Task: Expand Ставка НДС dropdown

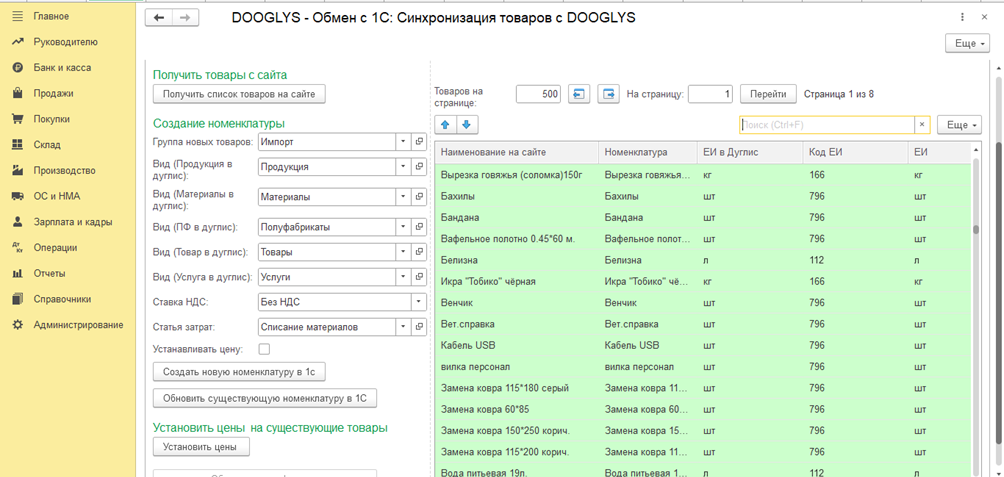Action: pos(419,301)
